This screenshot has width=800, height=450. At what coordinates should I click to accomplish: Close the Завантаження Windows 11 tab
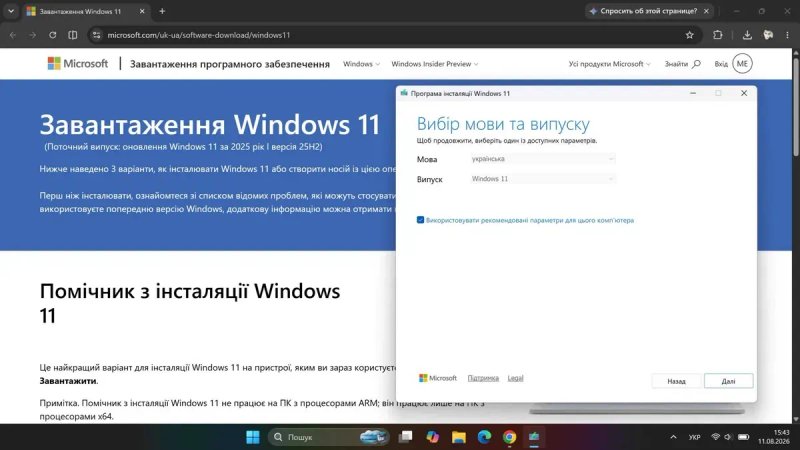coord(142,11)
